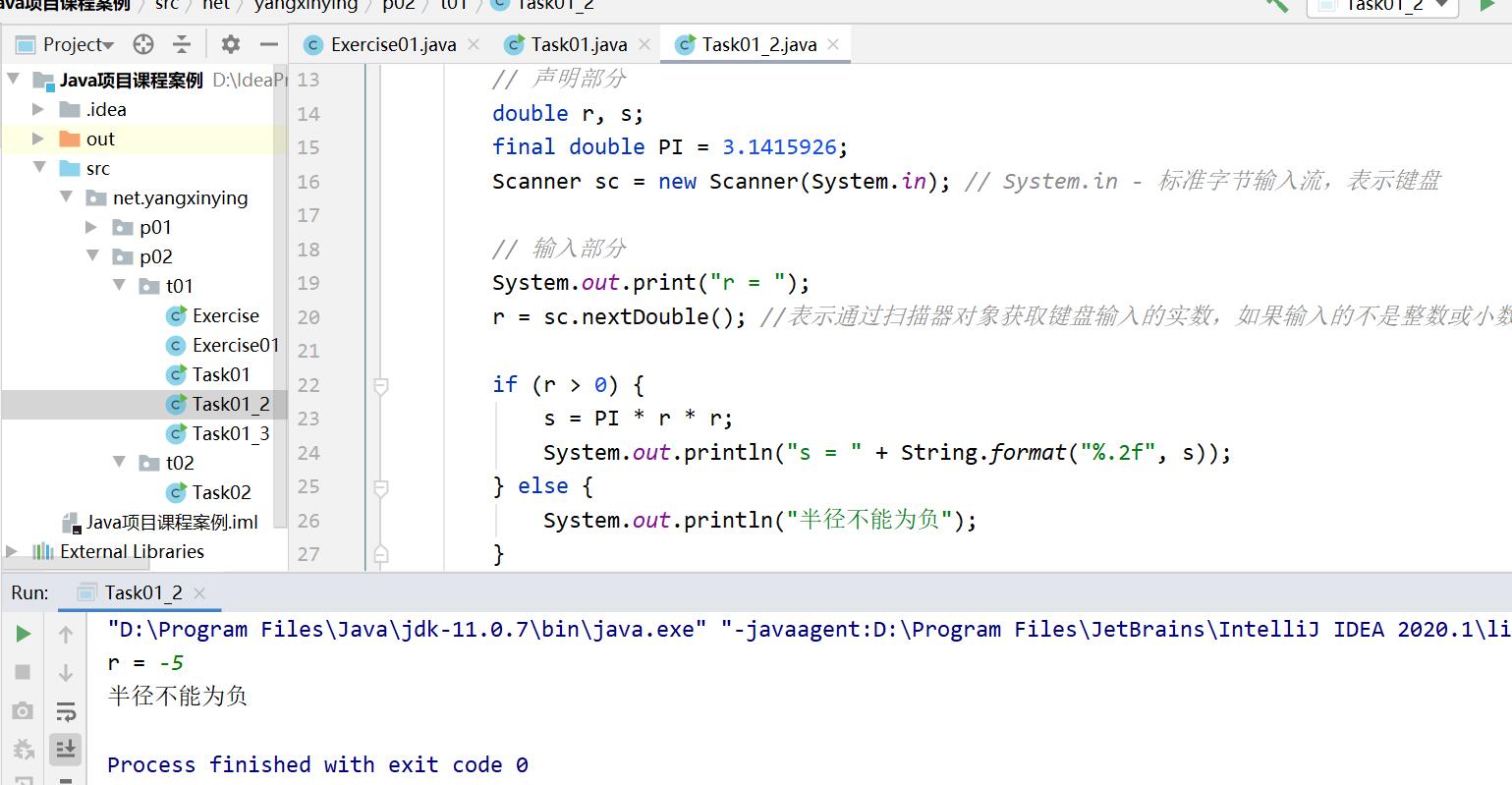Click the Task01_2 run tab icon
The image size is (1512, 785).
87,592
